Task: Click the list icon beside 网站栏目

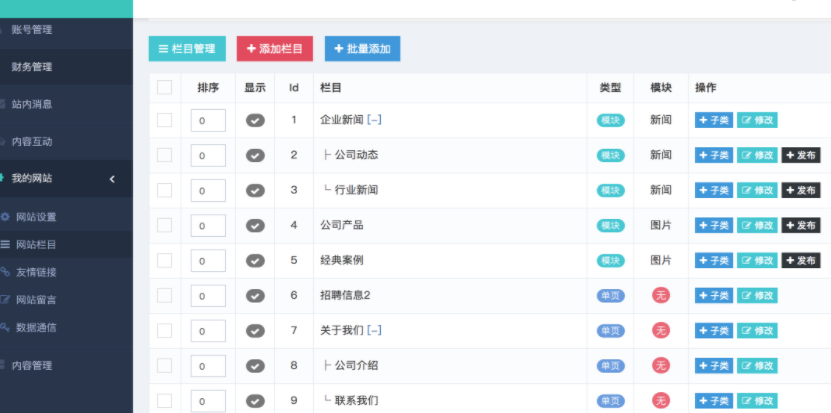Action: tap(5, 244)
